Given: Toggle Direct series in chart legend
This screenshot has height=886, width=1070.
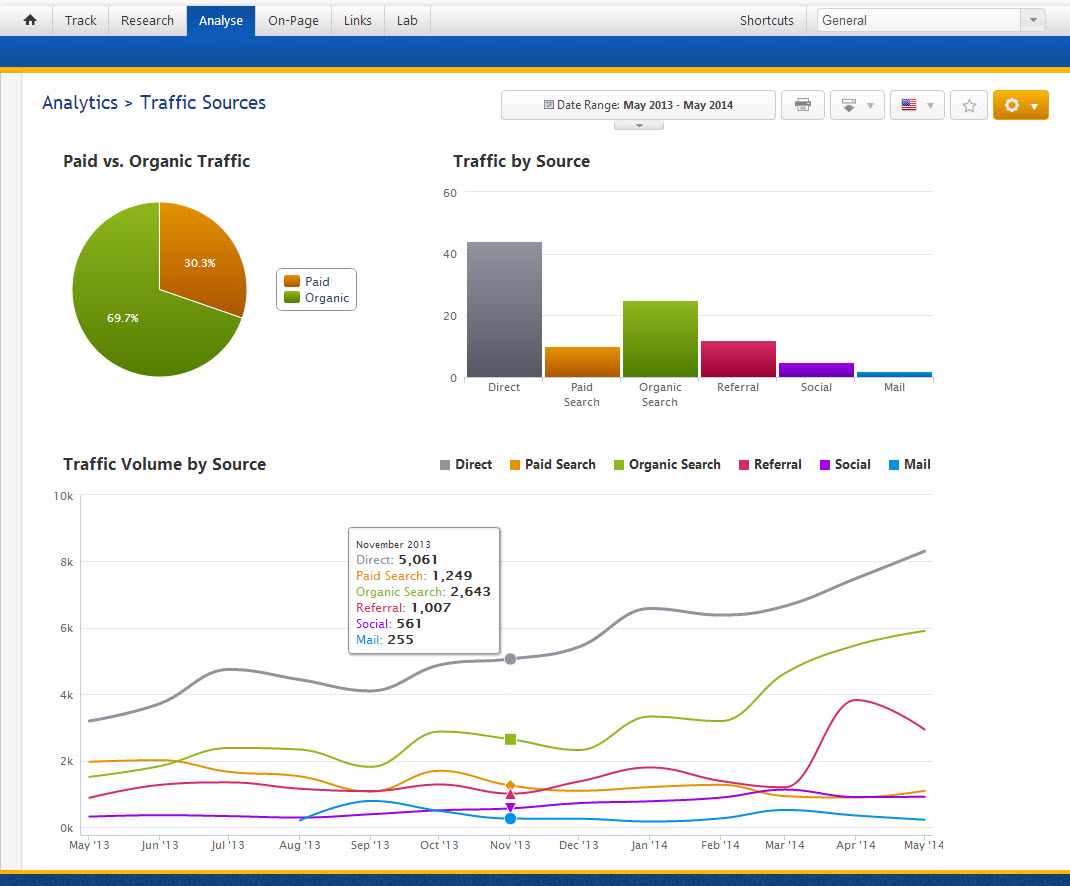Looking at the screenshot, I should click(x=466, y=464).
